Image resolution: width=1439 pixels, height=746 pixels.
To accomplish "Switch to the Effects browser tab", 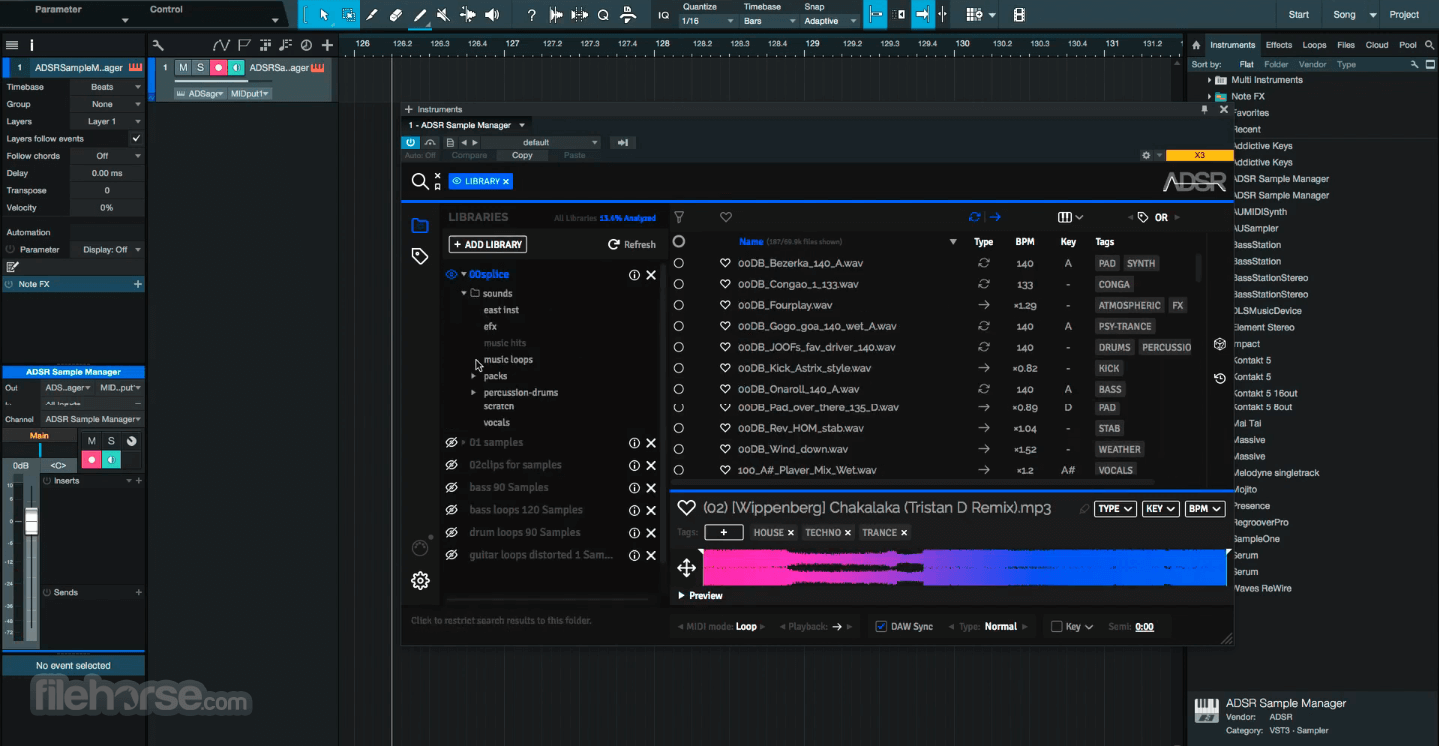I will [1279, 45].
